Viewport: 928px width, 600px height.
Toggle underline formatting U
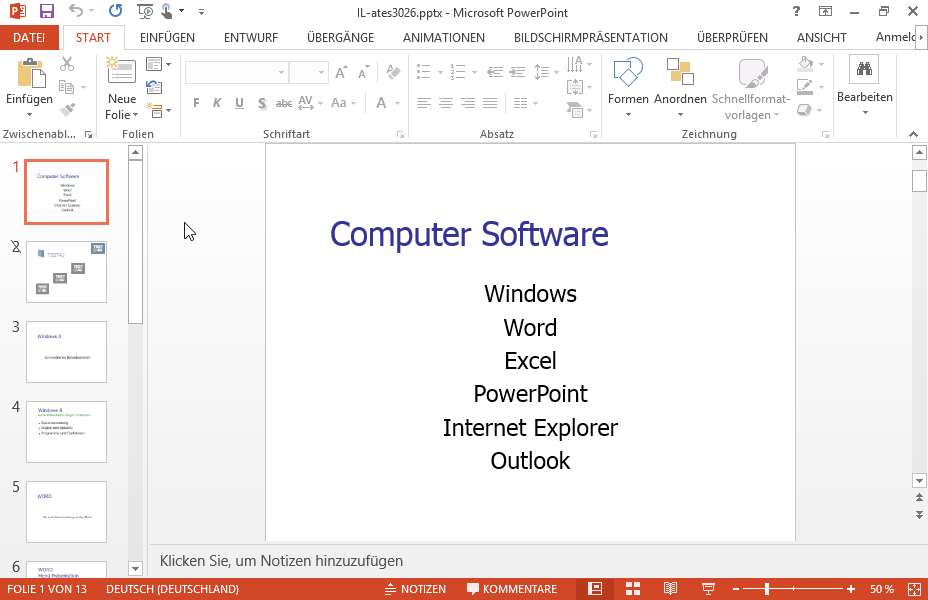point(239,103)
